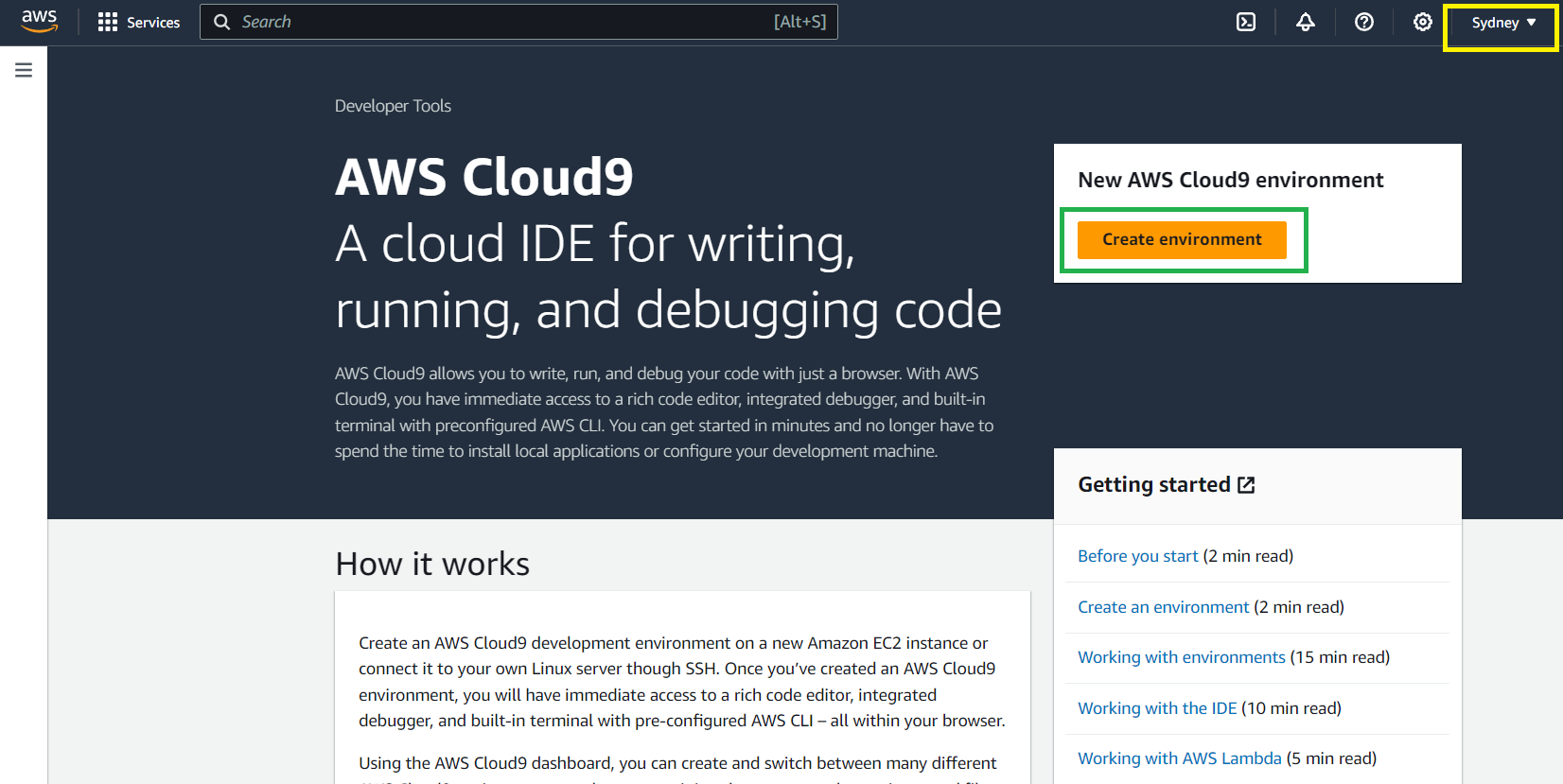Click the New AWS Cloud9 environment heading

[x=1231, y=180]
